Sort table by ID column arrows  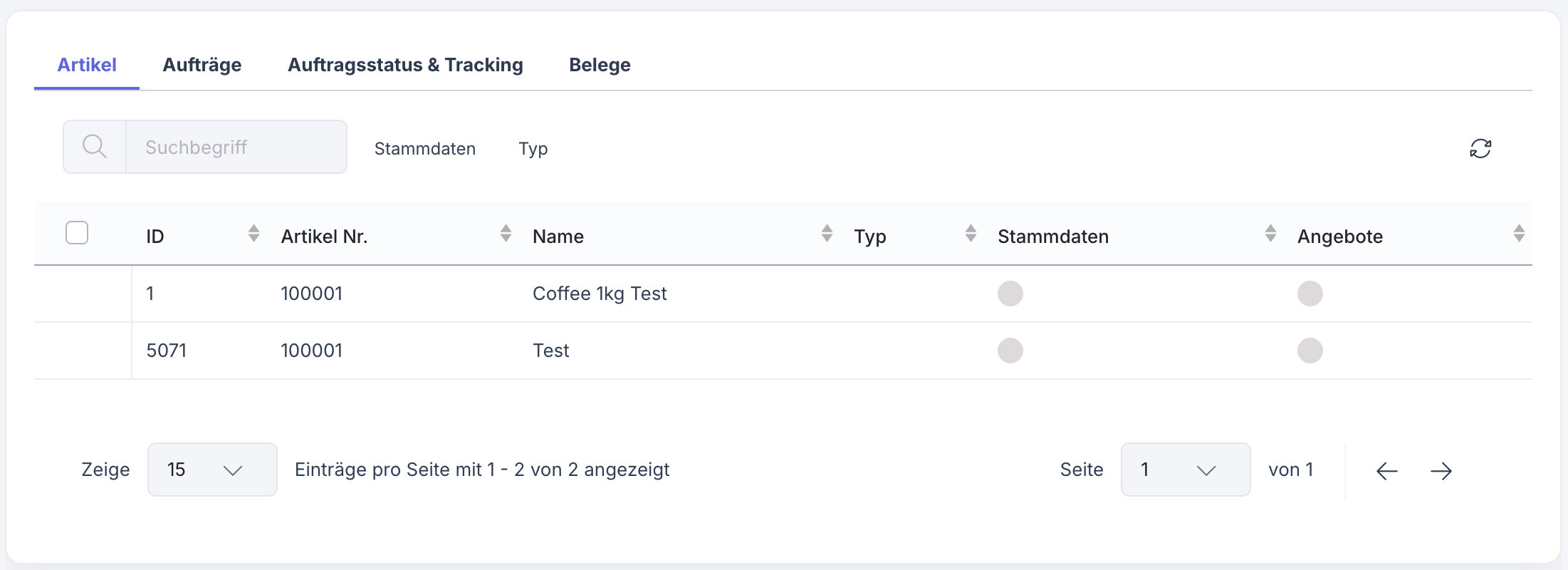click(x=254, y=234)
